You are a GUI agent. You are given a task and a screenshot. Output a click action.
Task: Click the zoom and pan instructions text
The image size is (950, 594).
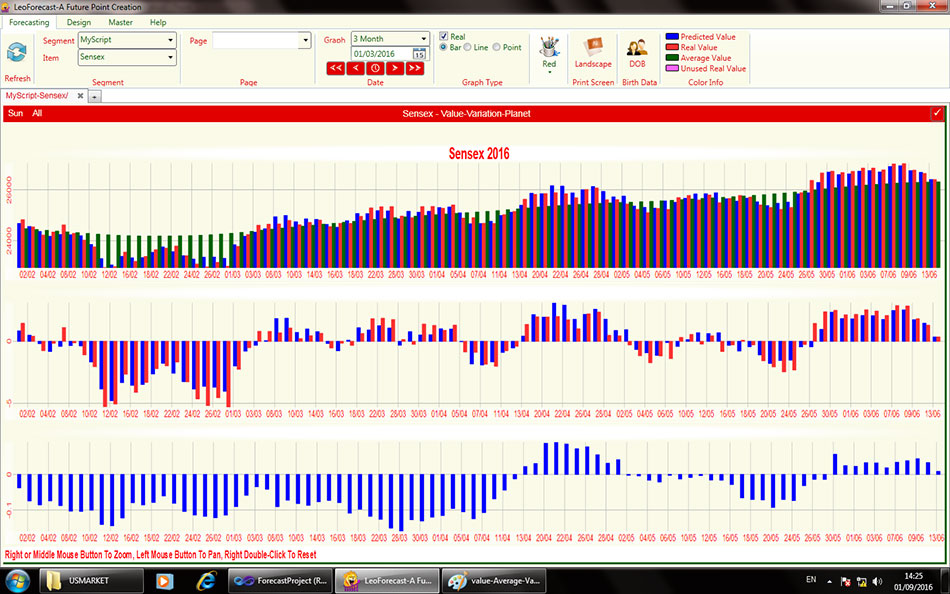click(161, 555)
